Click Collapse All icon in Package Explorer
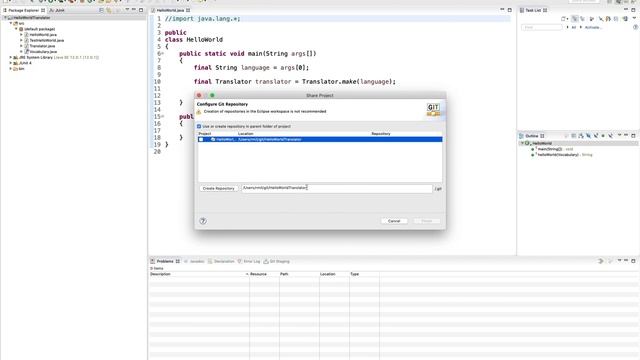The width and height of the screenshot is (640, 360). click(x=101, y=10)
